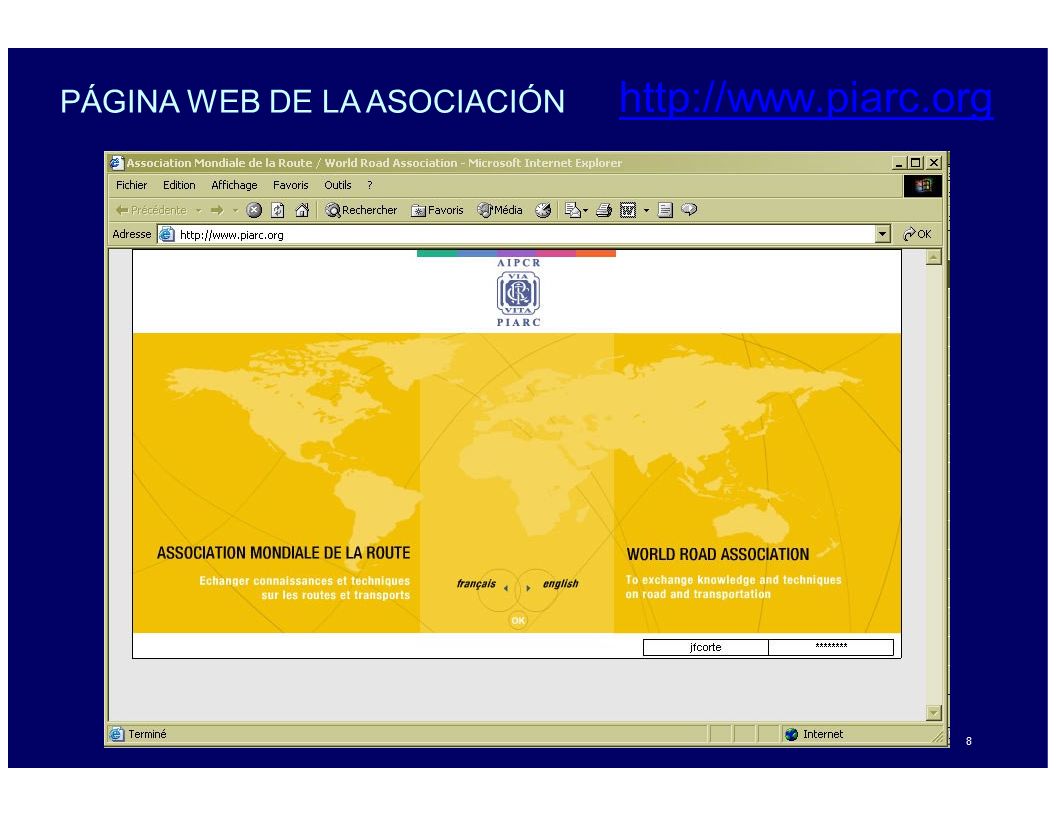Click the Internet zone globe icon
1056x816 pixels.
[x=791, y=735]
